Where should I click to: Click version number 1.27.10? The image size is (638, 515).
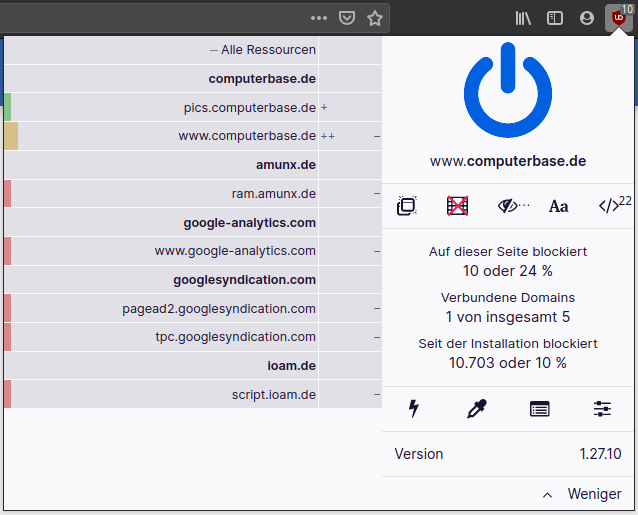click(x=600, y=454)
